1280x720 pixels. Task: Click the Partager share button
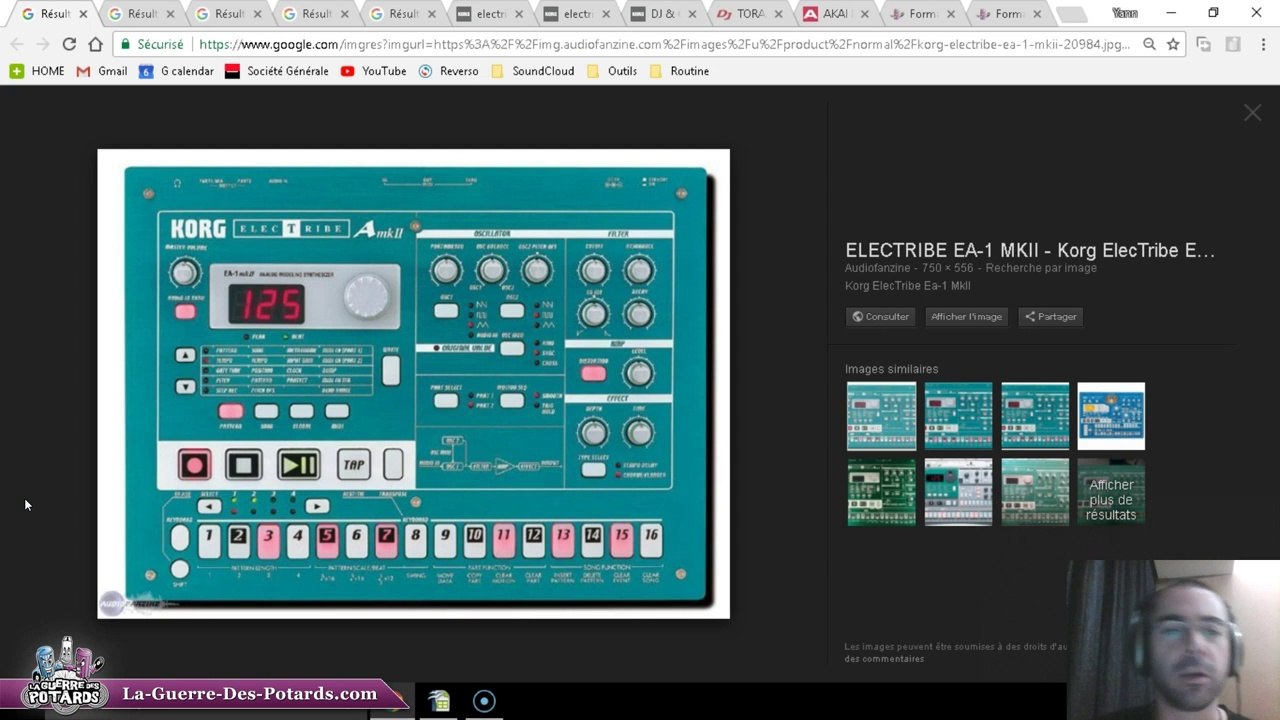1050,316
